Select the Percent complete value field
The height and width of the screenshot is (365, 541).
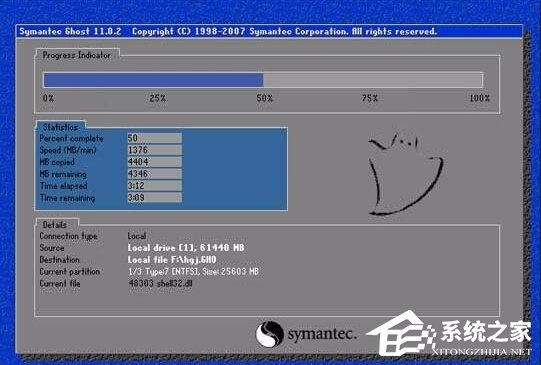coord(155,138)
